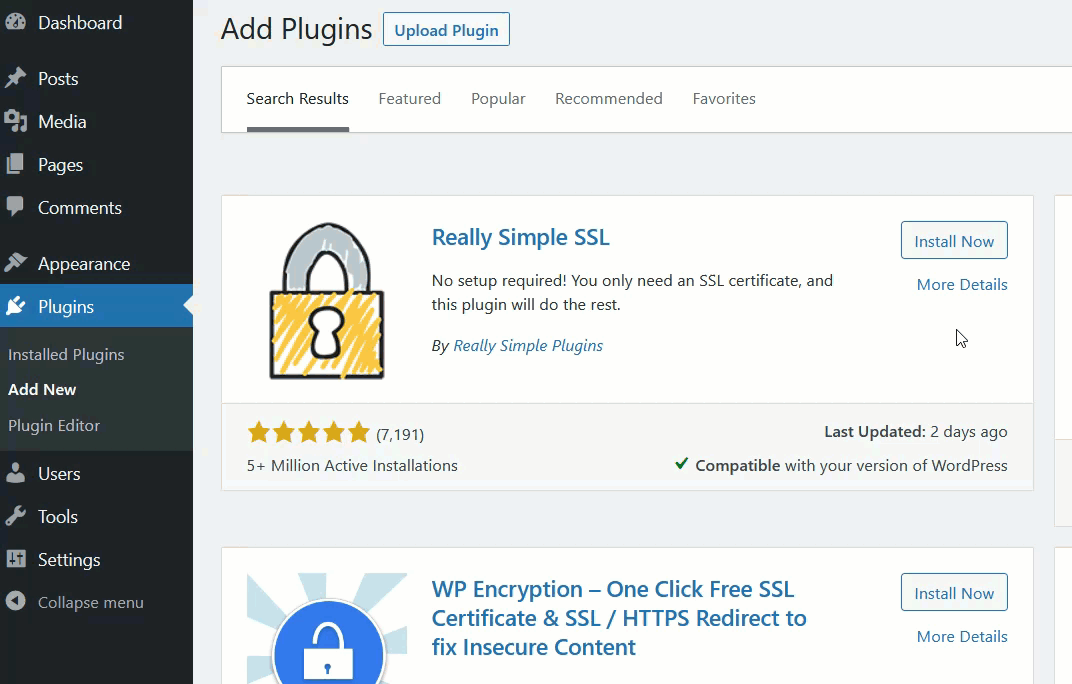Click the Really Simple SSL description text
Viewport: 1072px width, 684px height.
pyautogui.click(x=632, y=293)
